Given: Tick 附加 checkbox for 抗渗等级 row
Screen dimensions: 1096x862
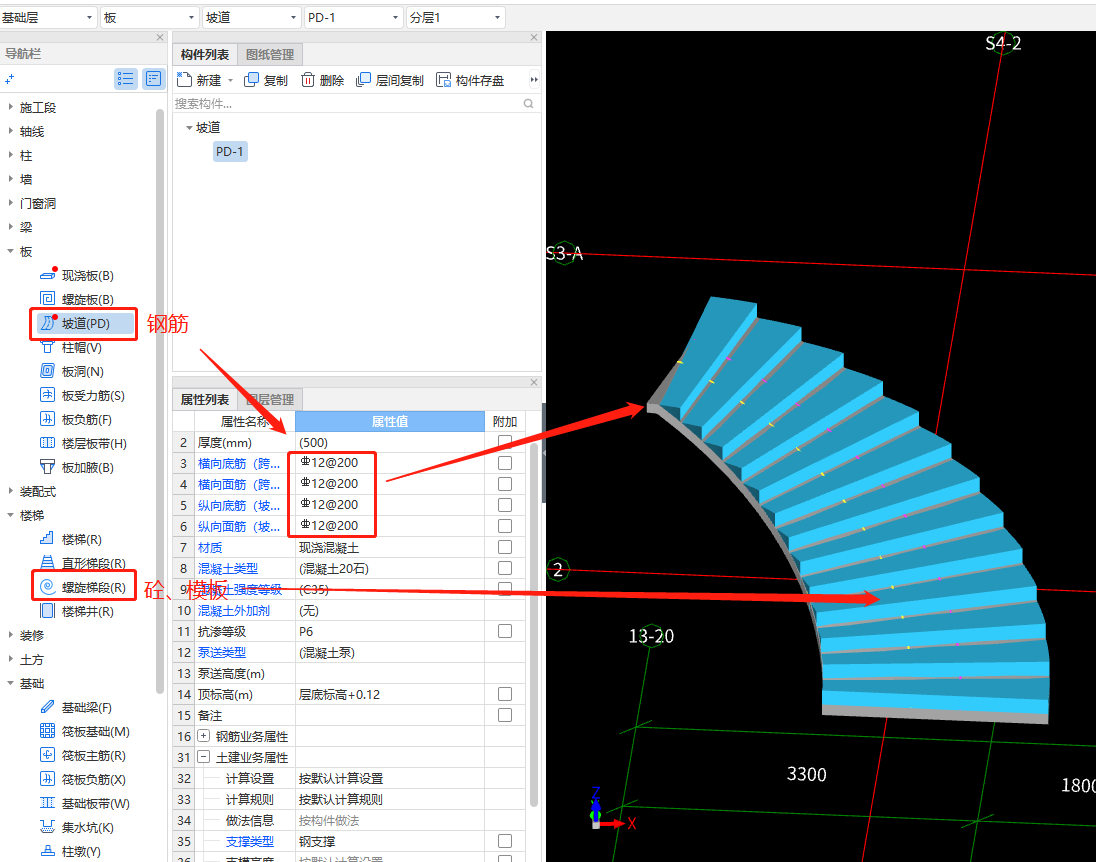Looking at the screenshot, I should [x=505, y=631].
